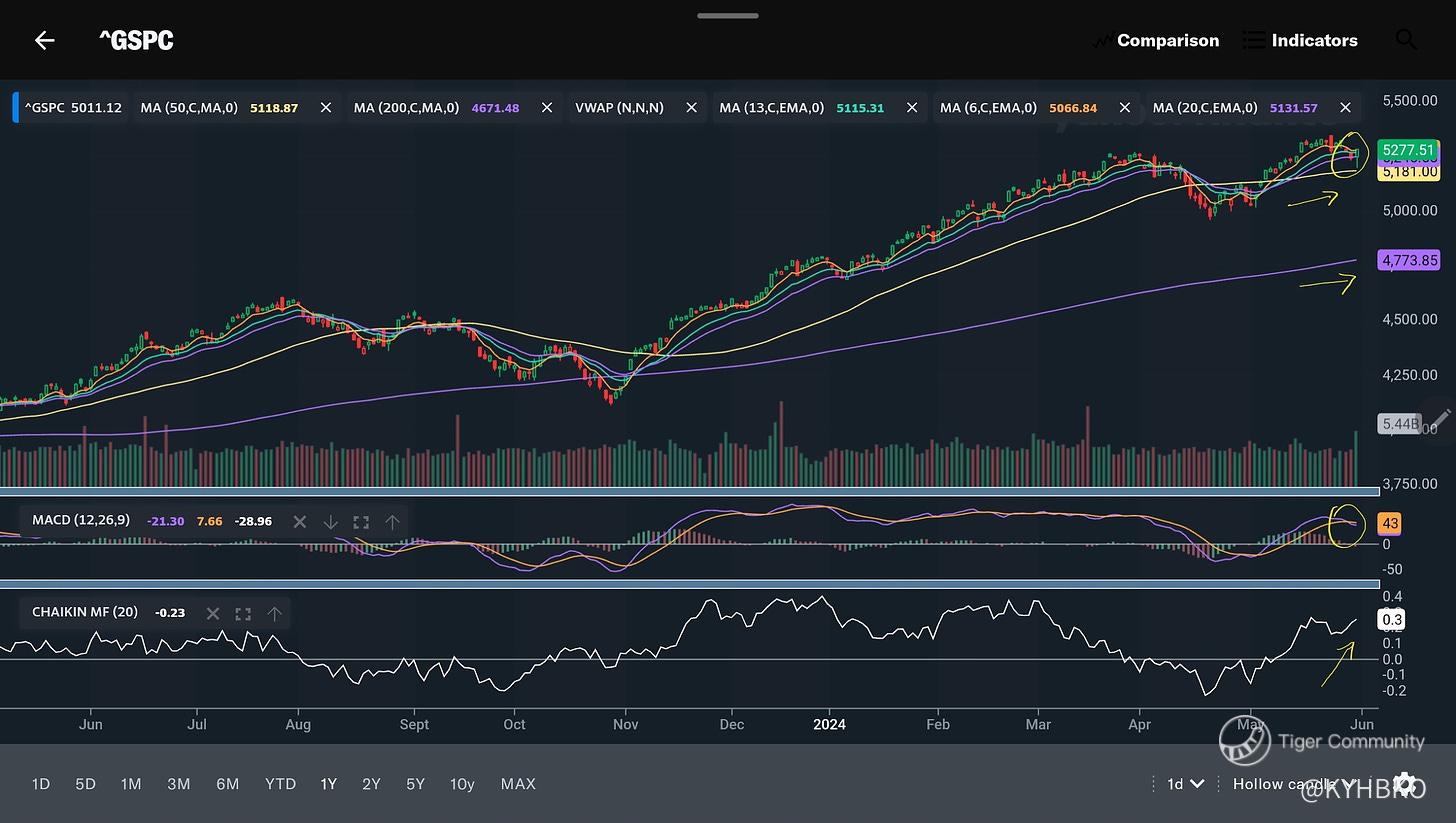Close the MACD indicator panel
This screenshot has width=1456, height=823.
click(x=299, y=522)
